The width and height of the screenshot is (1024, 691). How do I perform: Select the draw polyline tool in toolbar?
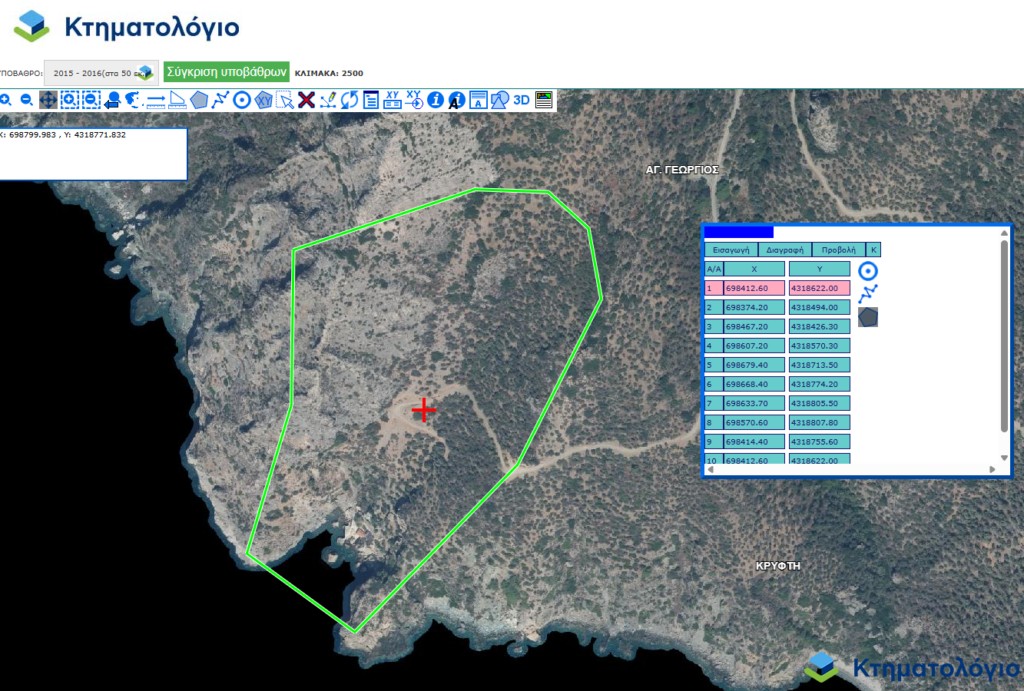[x=221, y=100]
